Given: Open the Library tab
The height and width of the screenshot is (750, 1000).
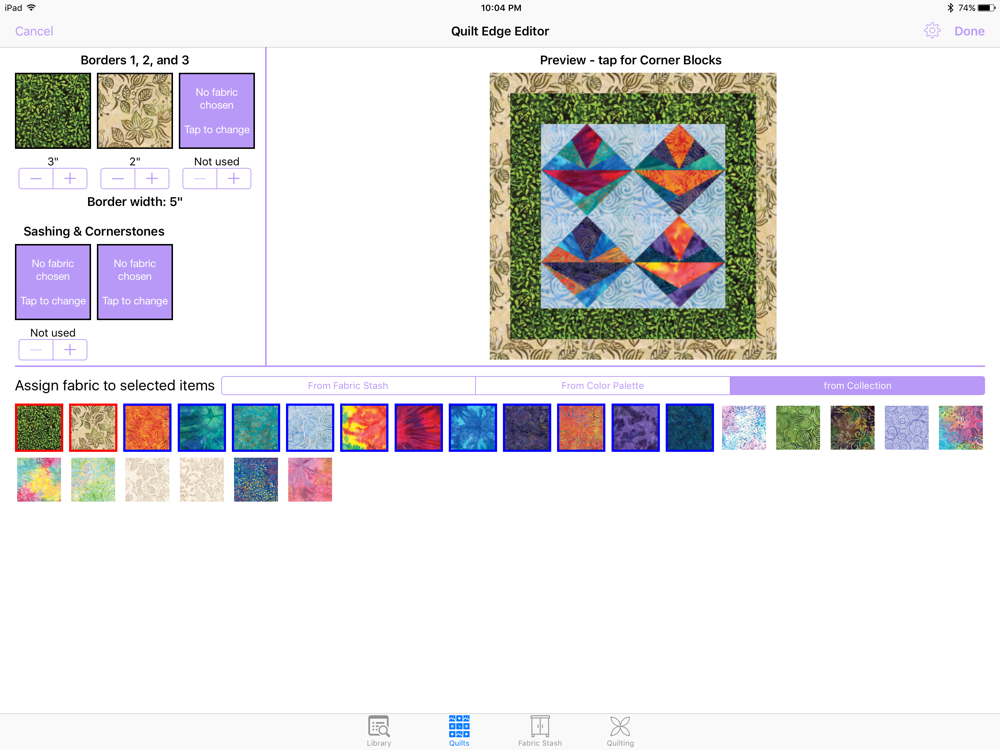Looking at the screenshot, I should [379, 731].
